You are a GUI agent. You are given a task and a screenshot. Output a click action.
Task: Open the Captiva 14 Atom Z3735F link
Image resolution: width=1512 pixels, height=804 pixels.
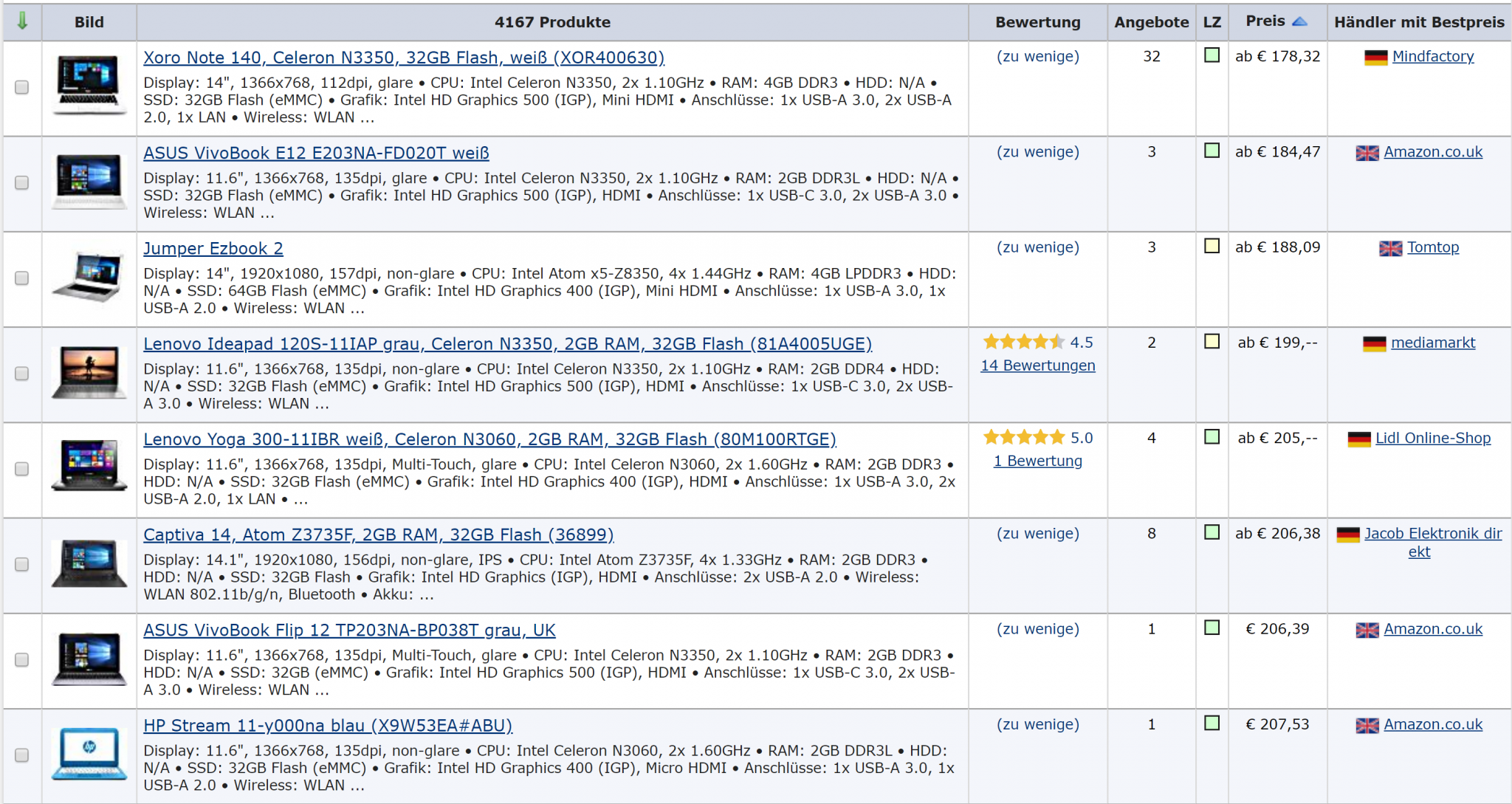tap(379, 535)
